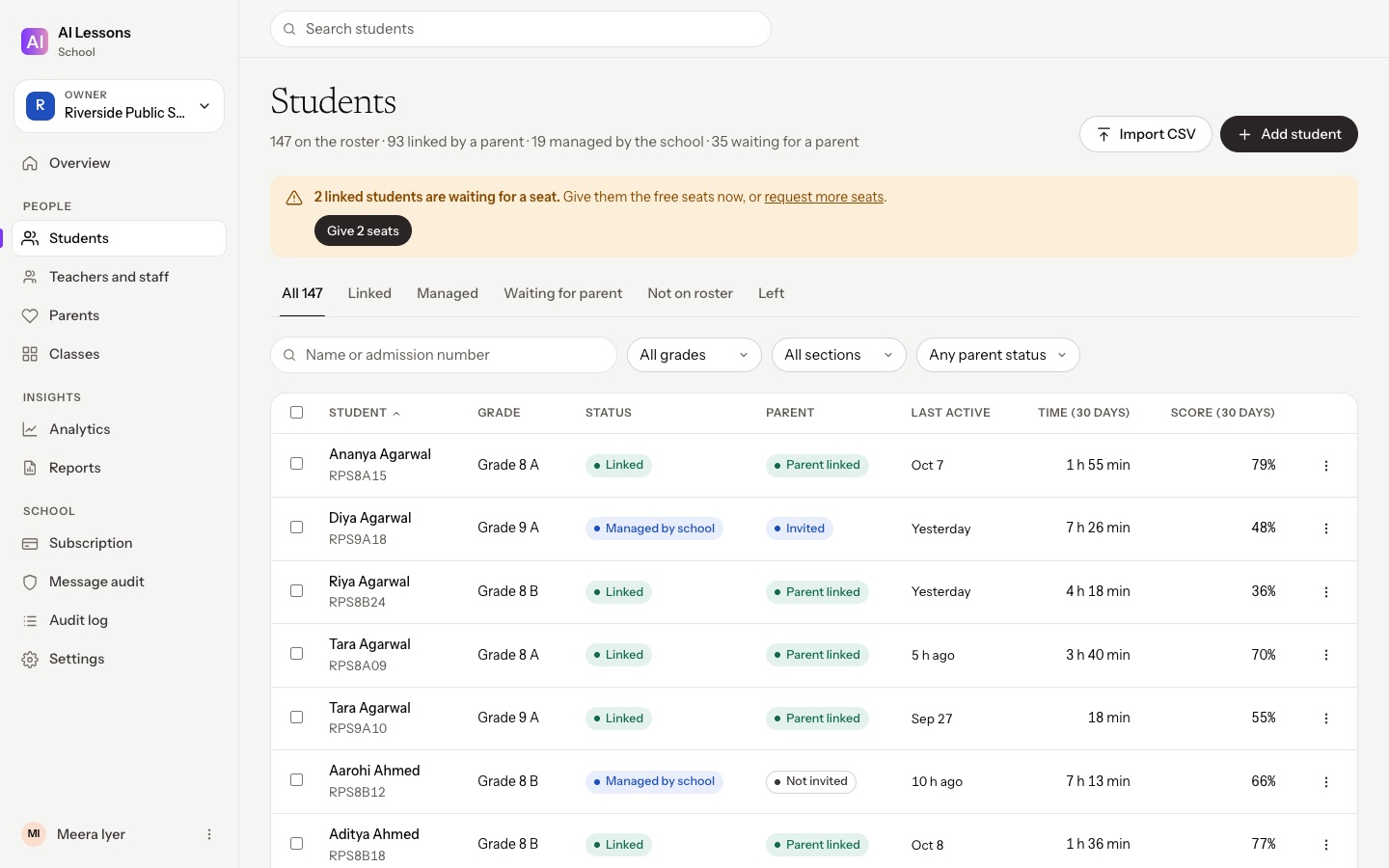The height and width of the screenshot is (868, 1389).
Task: Check the box for Tara Agarwal RPS8A09
Action: coord(297,654)
